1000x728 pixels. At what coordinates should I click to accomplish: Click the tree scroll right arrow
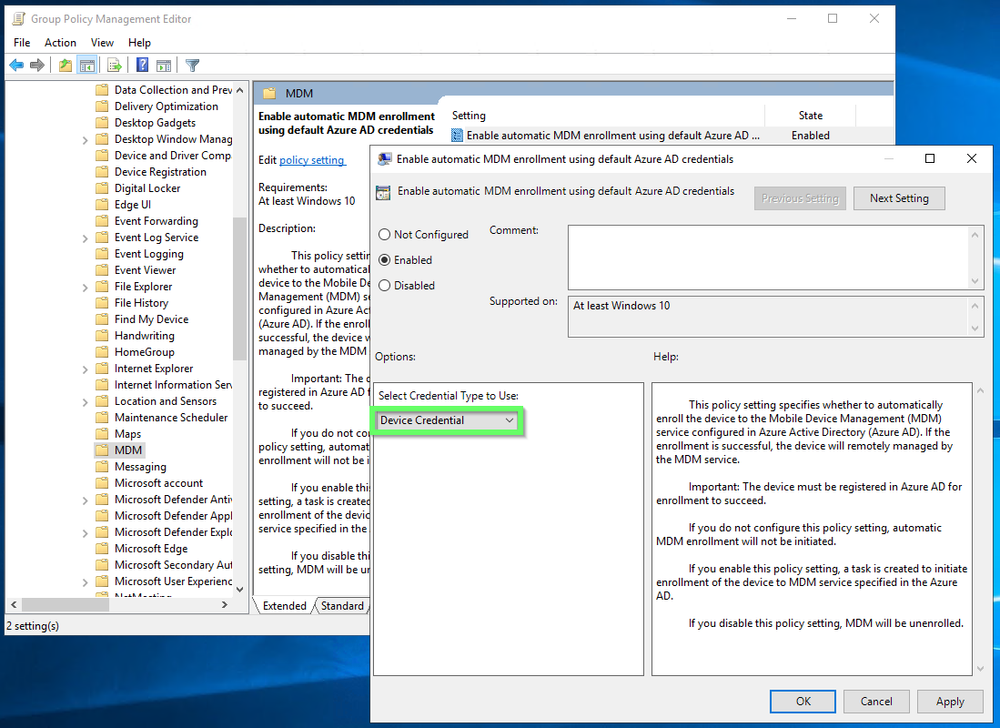224,604
